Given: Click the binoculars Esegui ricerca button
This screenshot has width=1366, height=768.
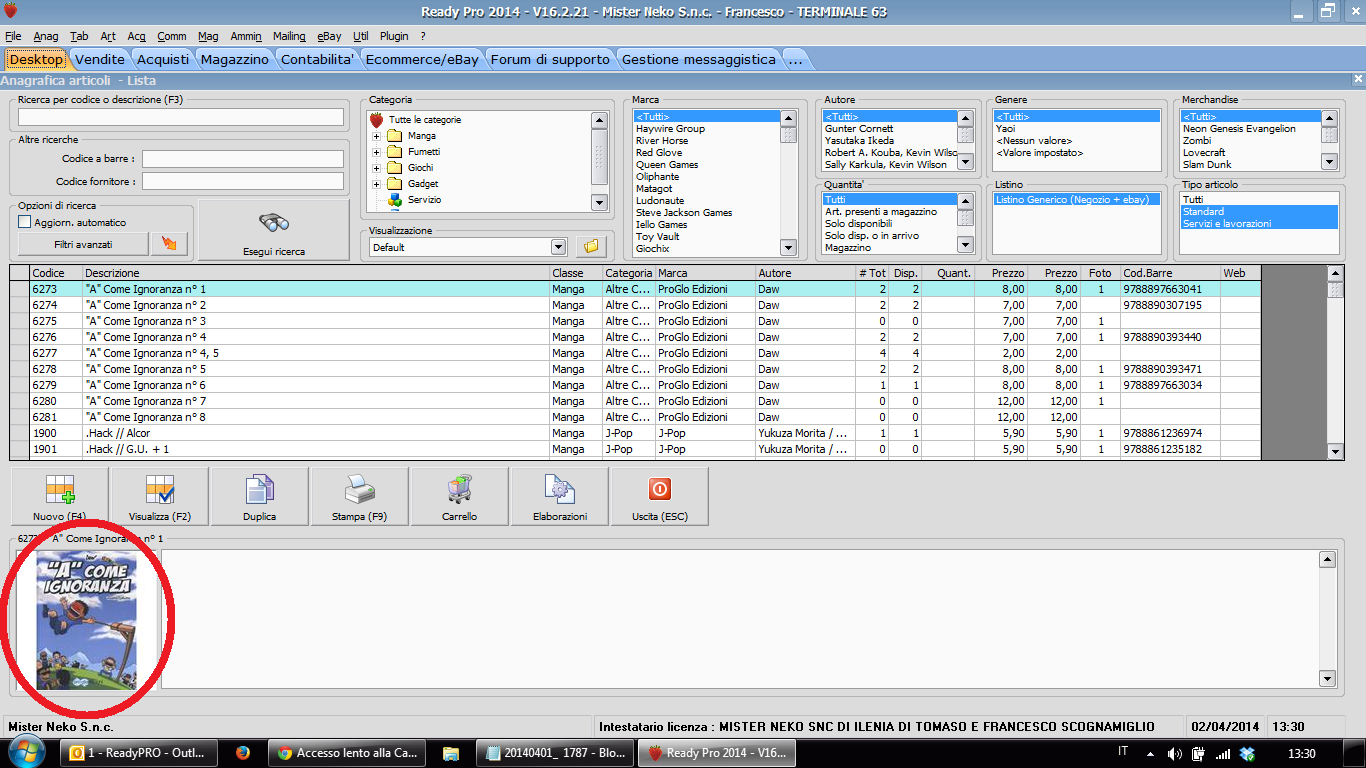Looking at the screenshot, I should pyautogui.click(x=274, y=230).
